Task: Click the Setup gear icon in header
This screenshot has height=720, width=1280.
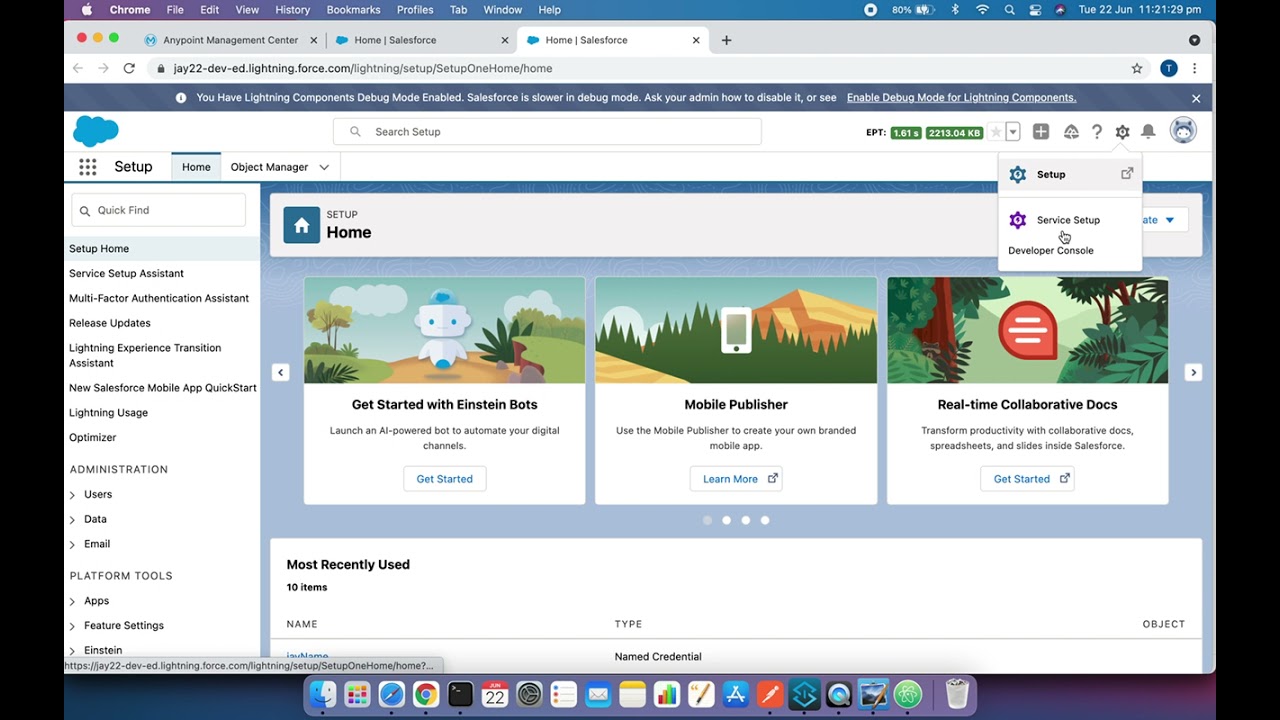Action: tap(1122, 132)
